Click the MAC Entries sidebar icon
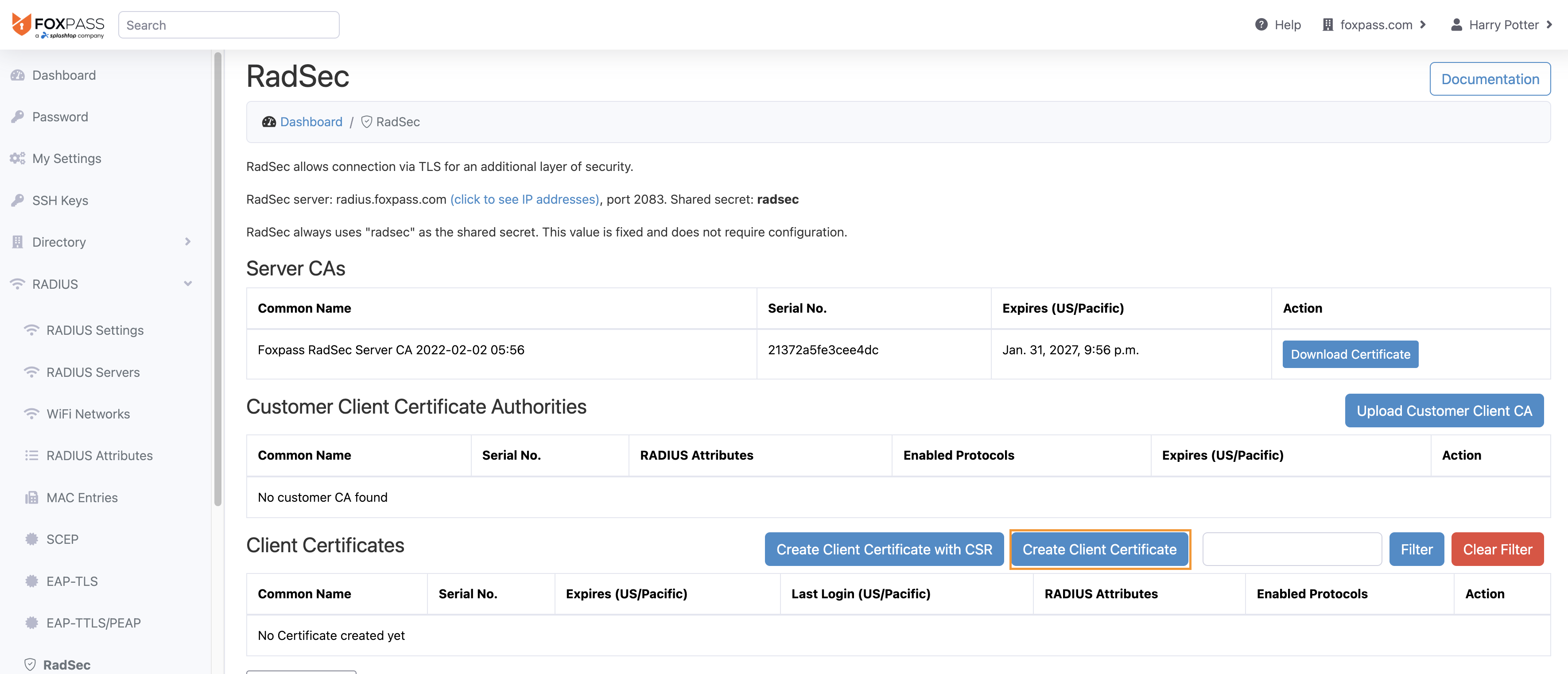1568x674 pixels. coord(31,498)
